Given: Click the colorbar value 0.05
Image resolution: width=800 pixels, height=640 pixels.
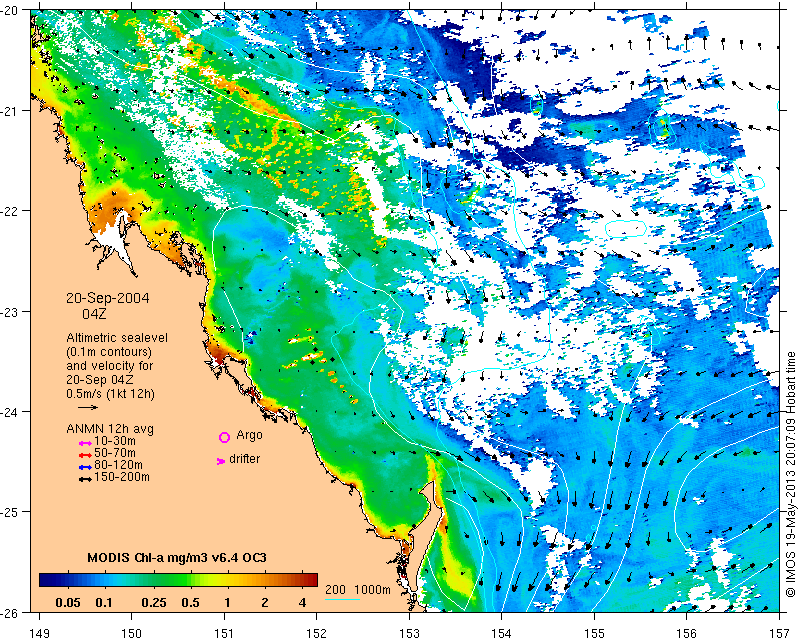Looking at the screenshot, I should (67, 603).
